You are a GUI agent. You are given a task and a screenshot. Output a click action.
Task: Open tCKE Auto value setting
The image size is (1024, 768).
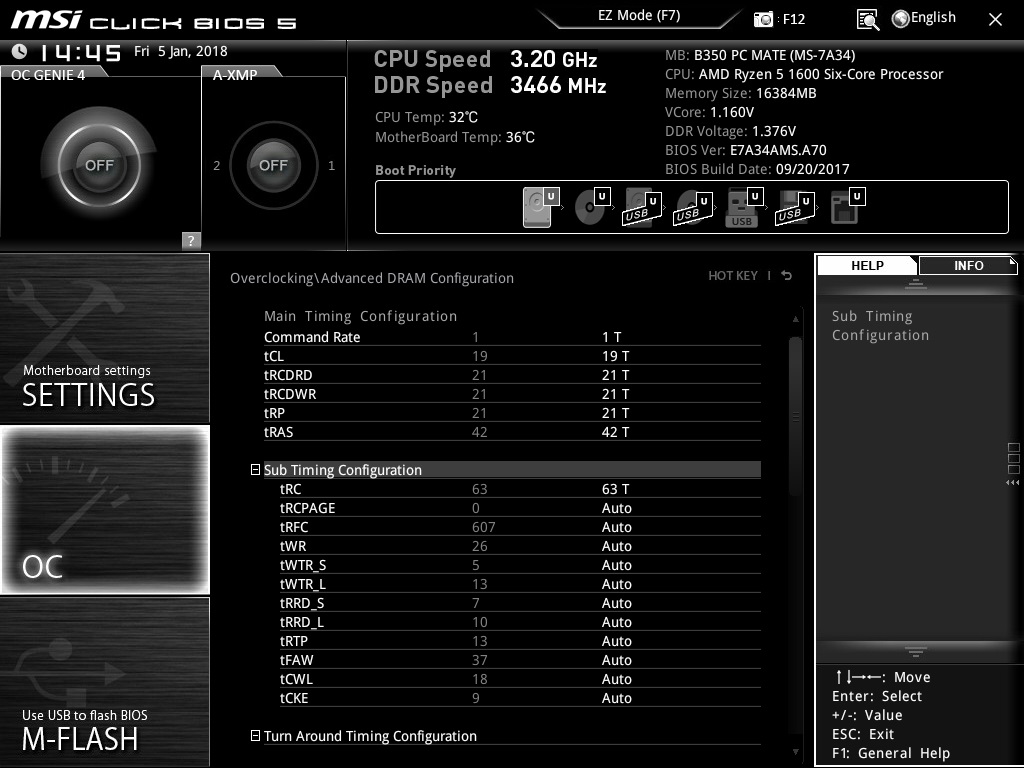coord(616,698)
